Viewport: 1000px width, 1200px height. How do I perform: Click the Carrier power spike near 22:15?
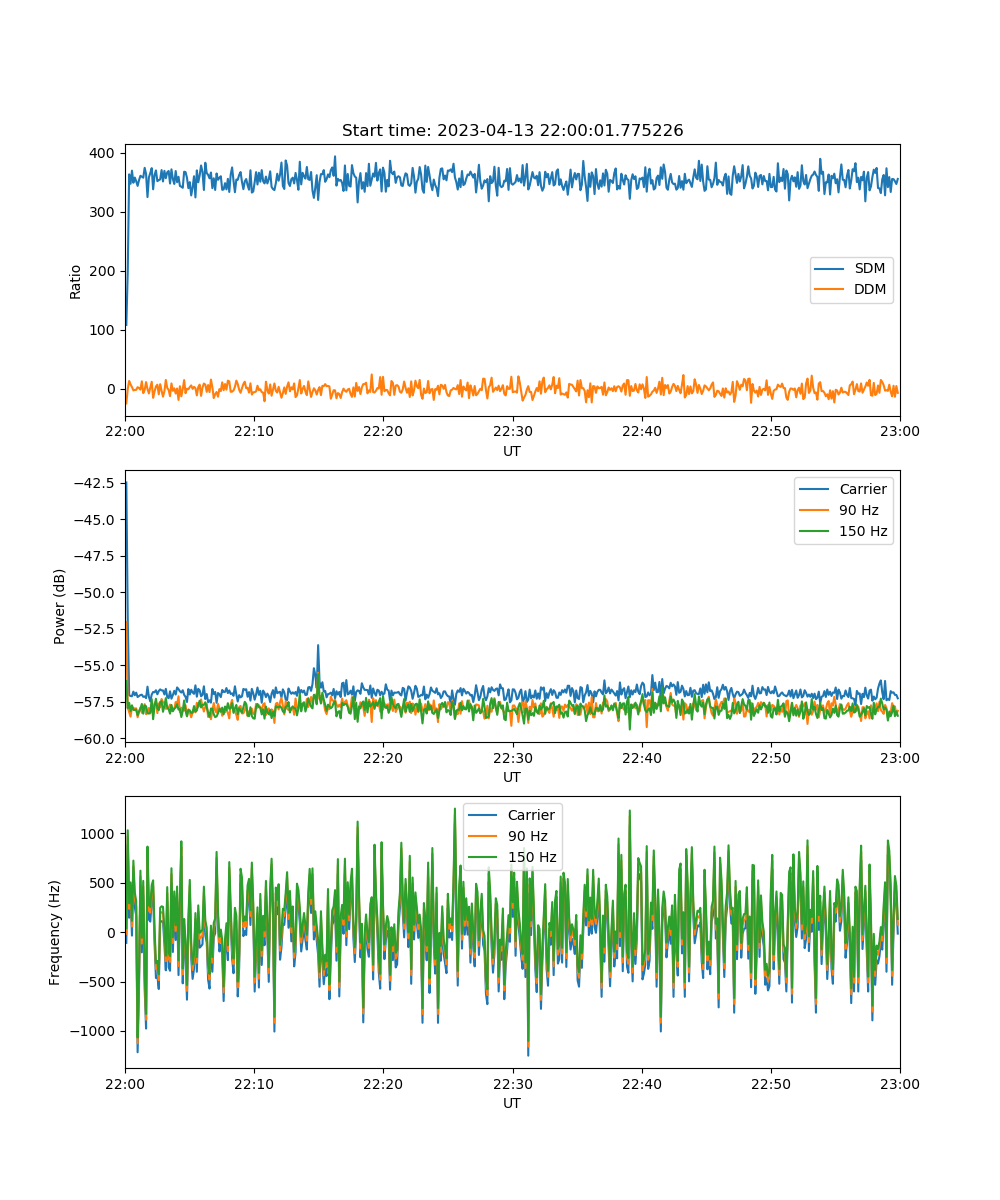pyautogui.click(x=318, y=648)
